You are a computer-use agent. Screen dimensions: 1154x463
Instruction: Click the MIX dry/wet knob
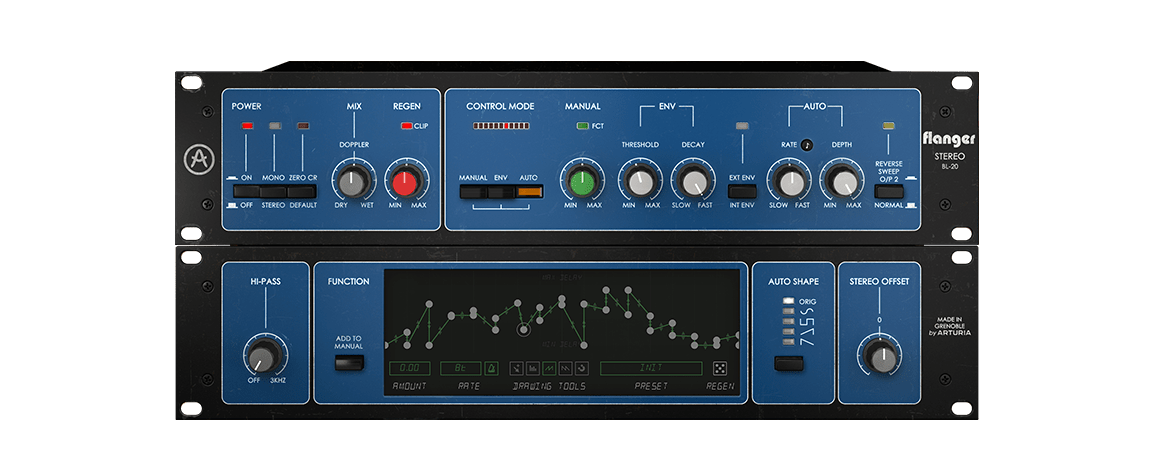[353, 182]
